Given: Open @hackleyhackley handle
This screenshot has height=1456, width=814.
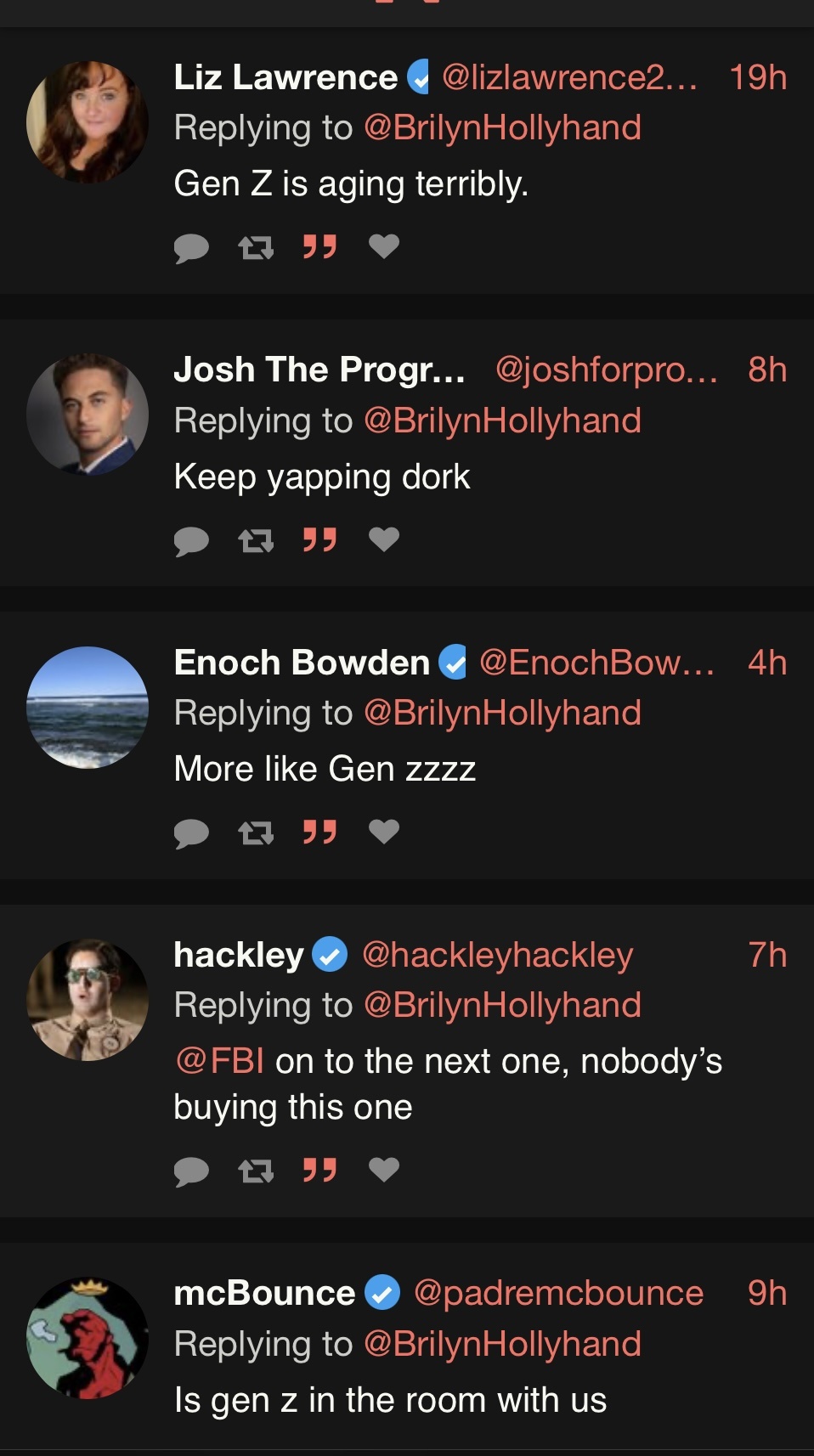Looking at the screenshot, I should pyautogui.click(x=497, y=955).
